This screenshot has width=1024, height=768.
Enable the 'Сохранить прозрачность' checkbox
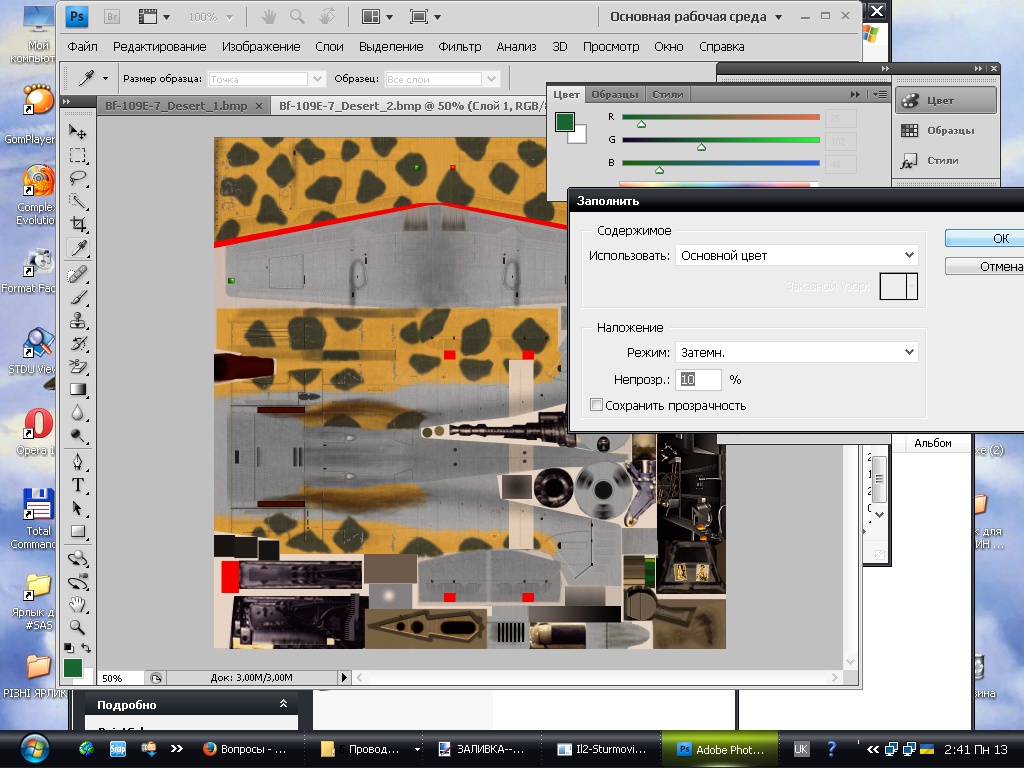click(x=597, y=405)
